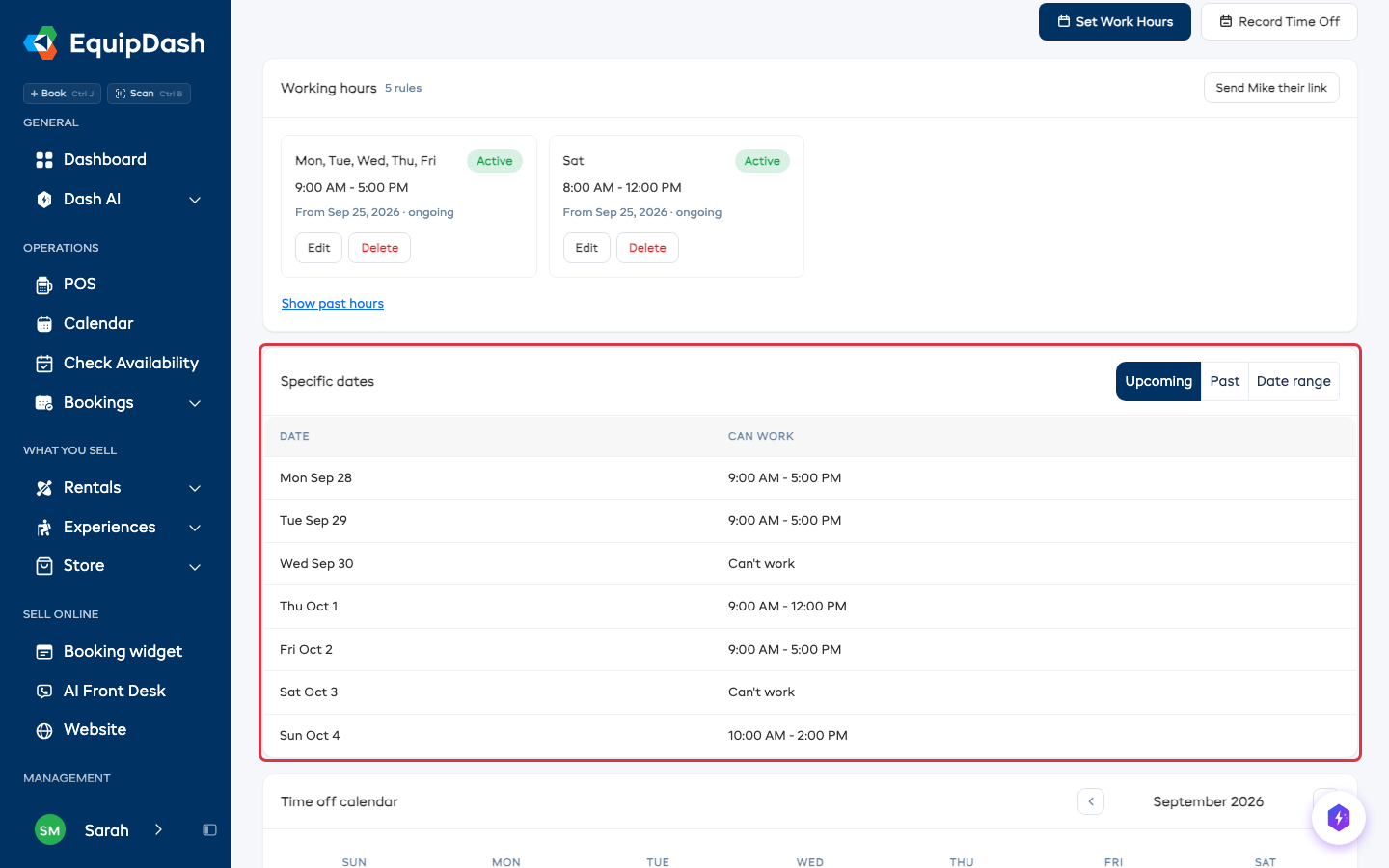1389x868 pixels.
Task: Open the Show past hours link
Action: 333,304
